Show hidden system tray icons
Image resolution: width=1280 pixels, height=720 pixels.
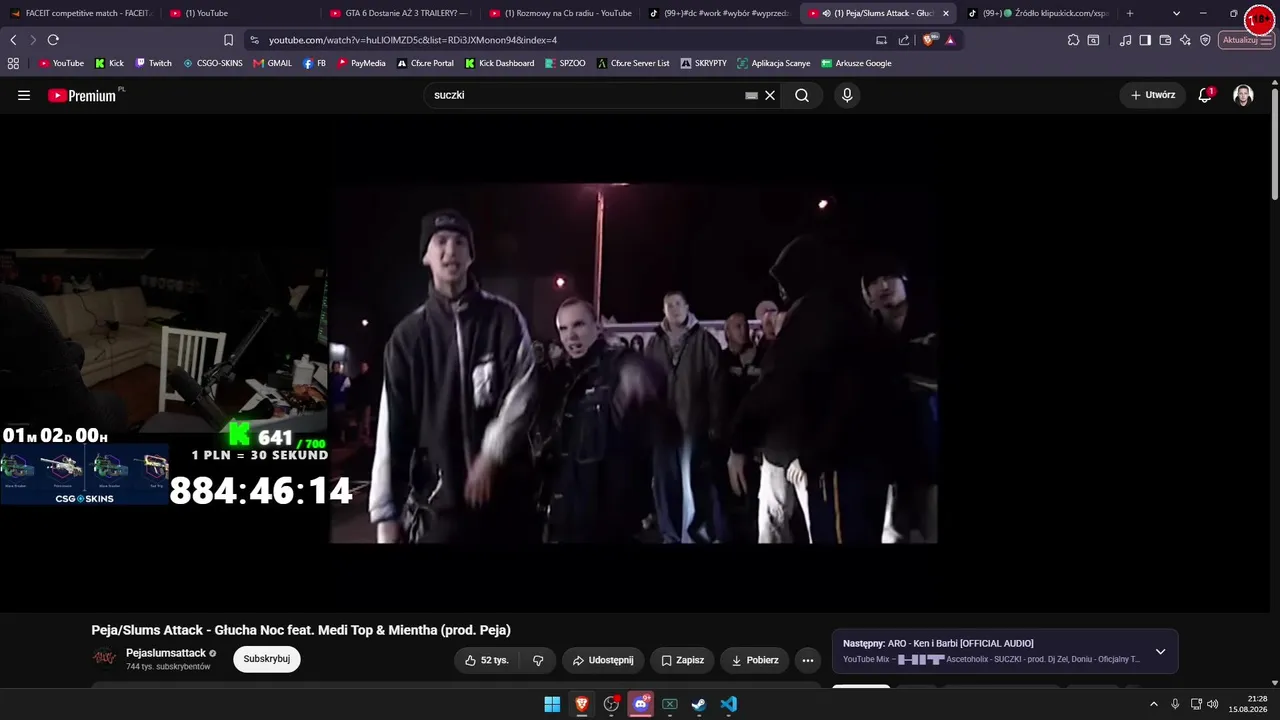(1153, 704)
